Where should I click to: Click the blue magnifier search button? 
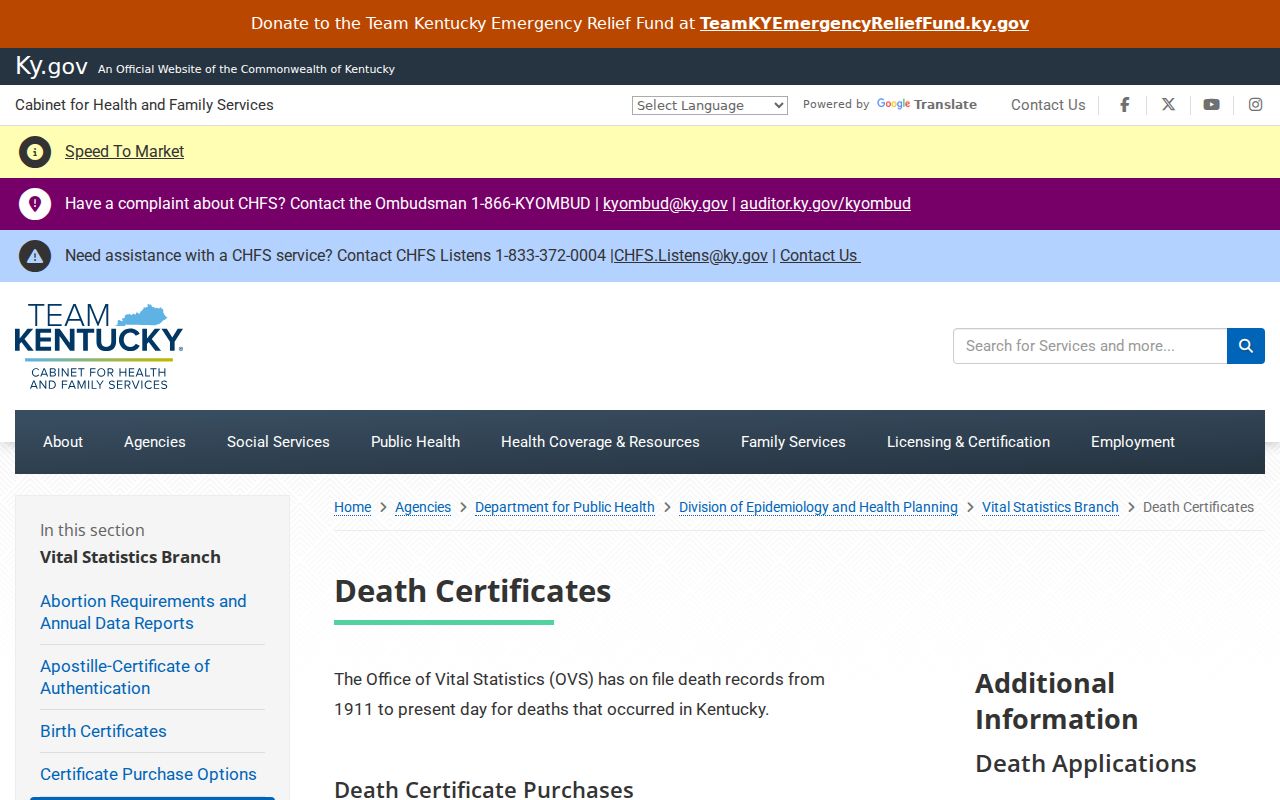pyautogui.click(x=1246, y=346)
